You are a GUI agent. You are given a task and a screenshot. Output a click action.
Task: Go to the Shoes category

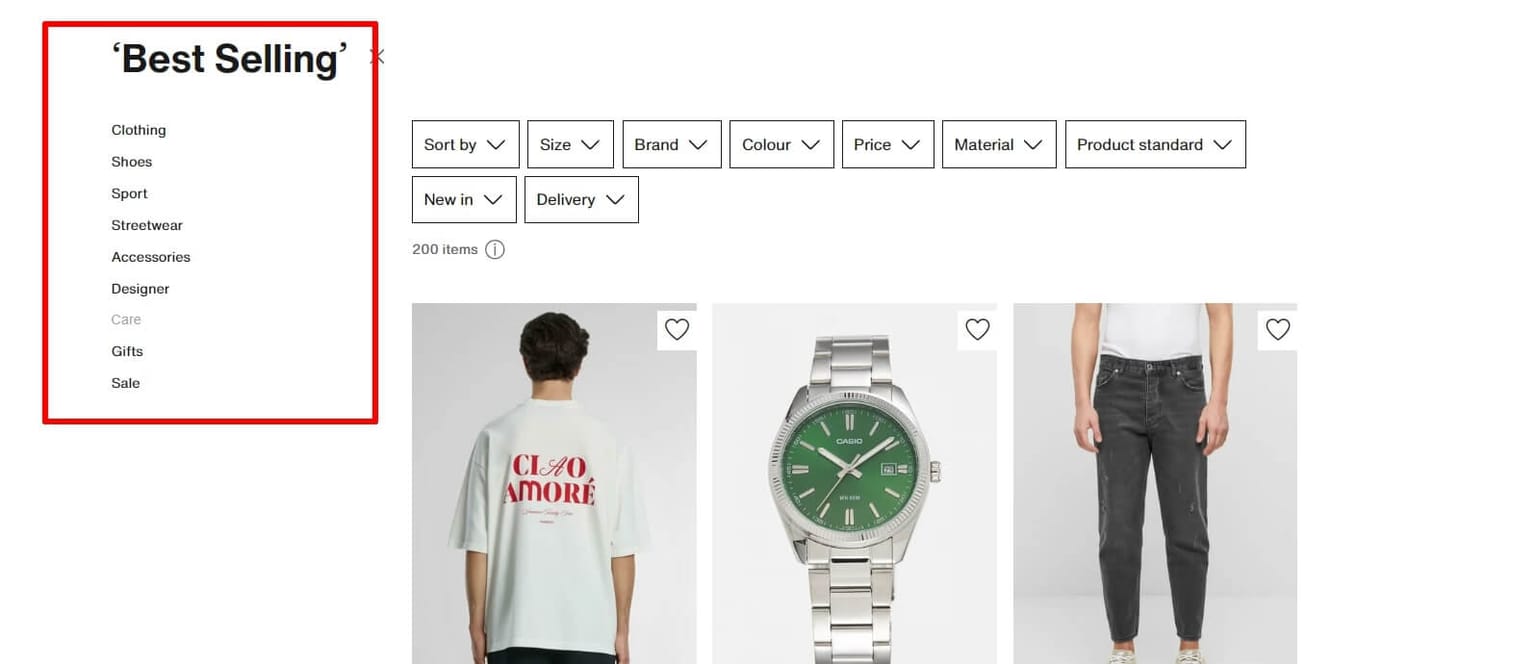132,162
